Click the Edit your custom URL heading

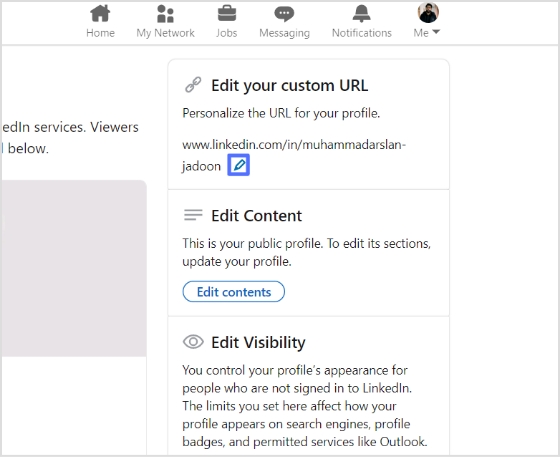point(290,86)
